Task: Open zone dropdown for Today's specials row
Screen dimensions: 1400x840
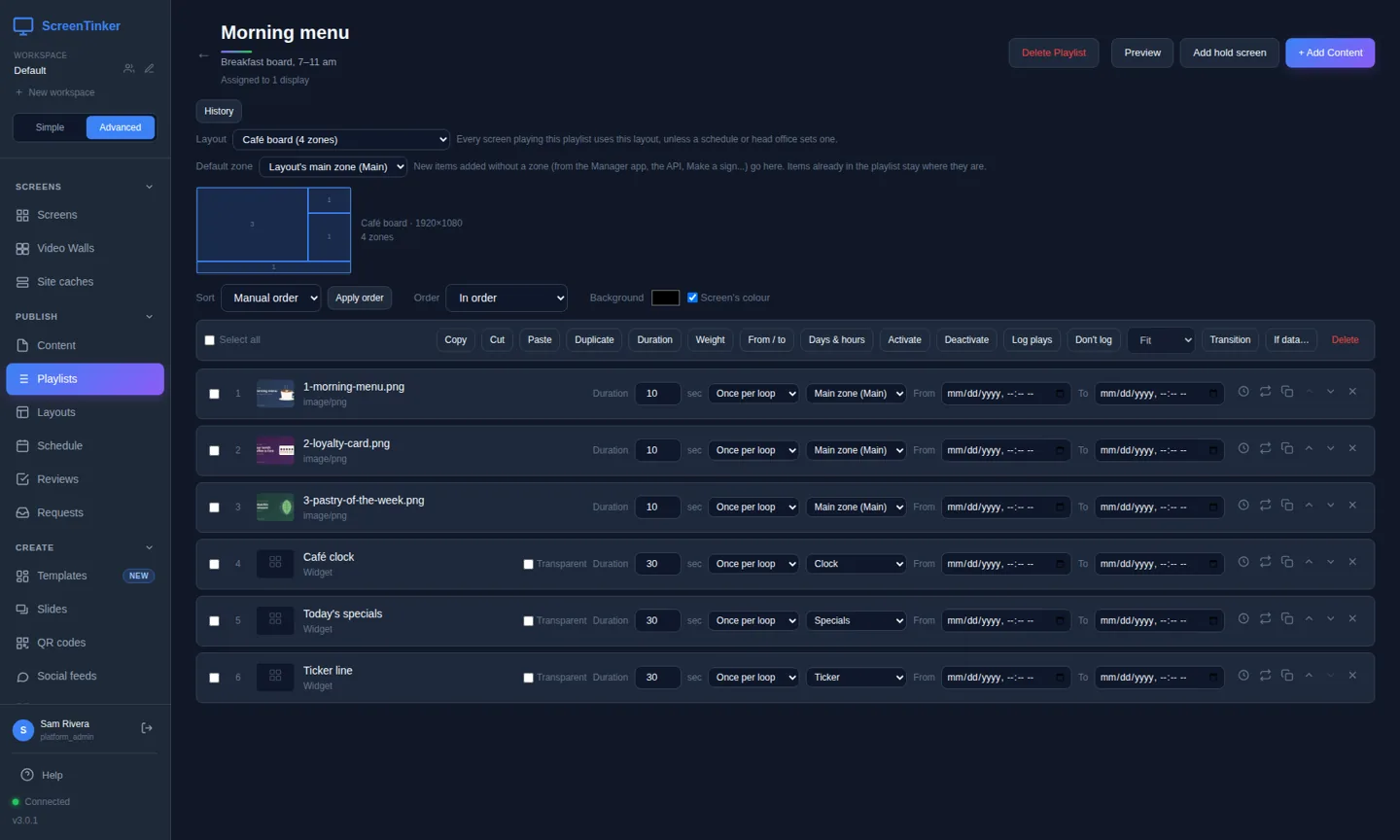Action: [x=856, y=620]
